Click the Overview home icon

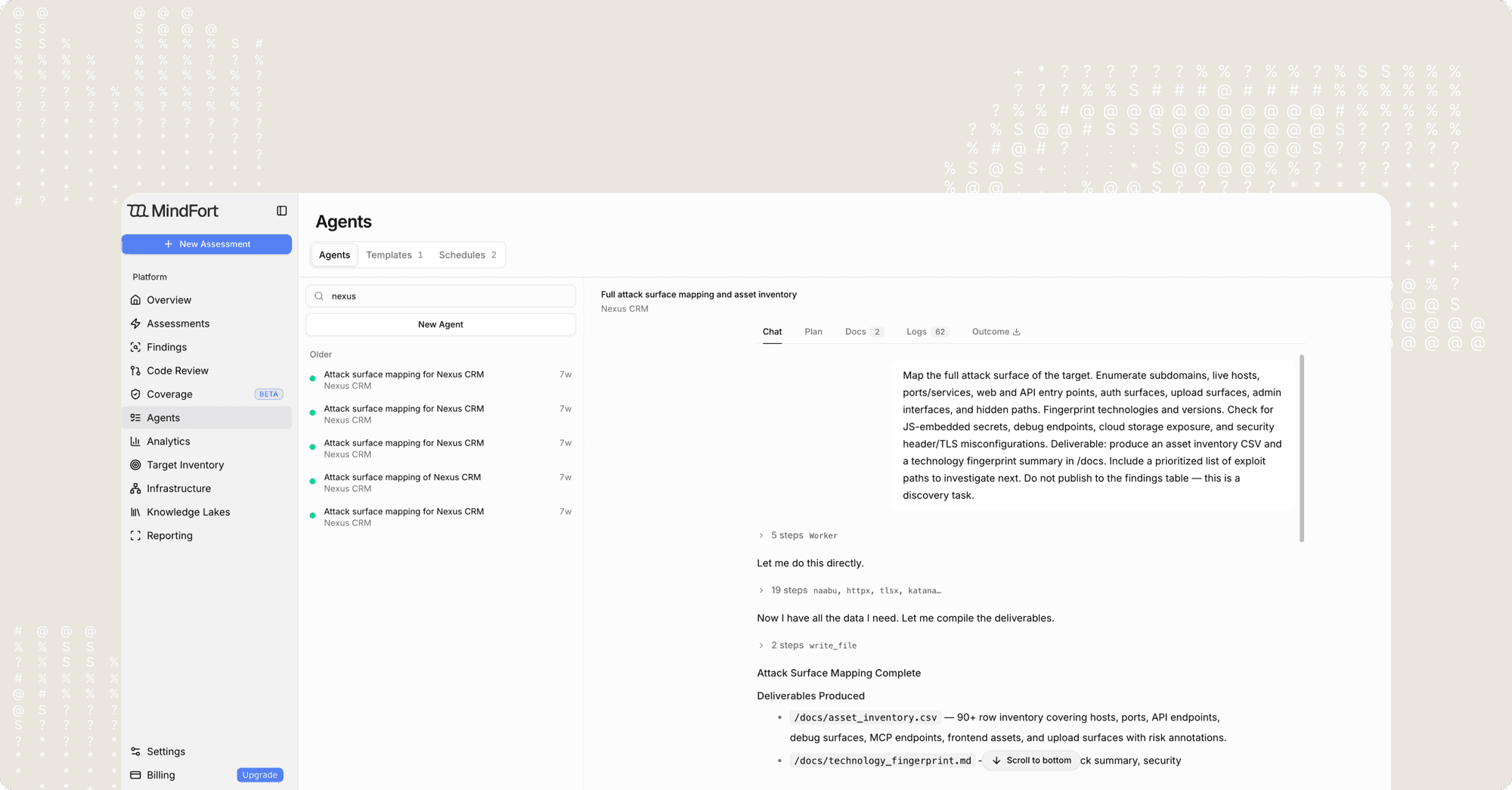[x=135, y=300]
